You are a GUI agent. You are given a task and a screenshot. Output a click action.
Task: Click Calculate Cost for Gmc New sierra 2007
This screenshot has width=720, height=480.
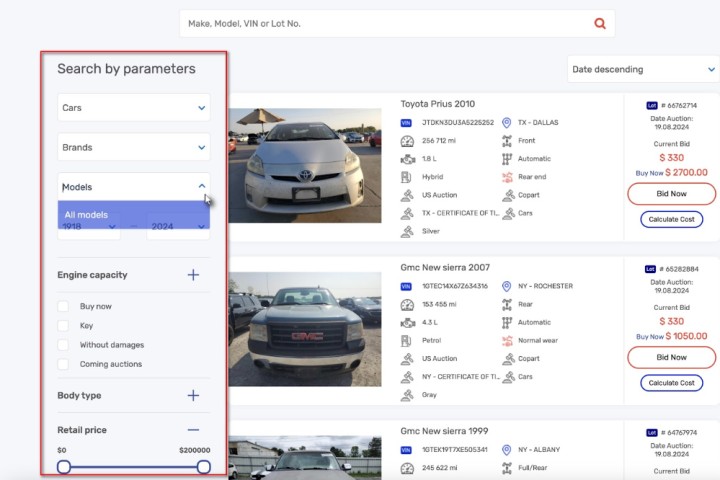point(671,383)
